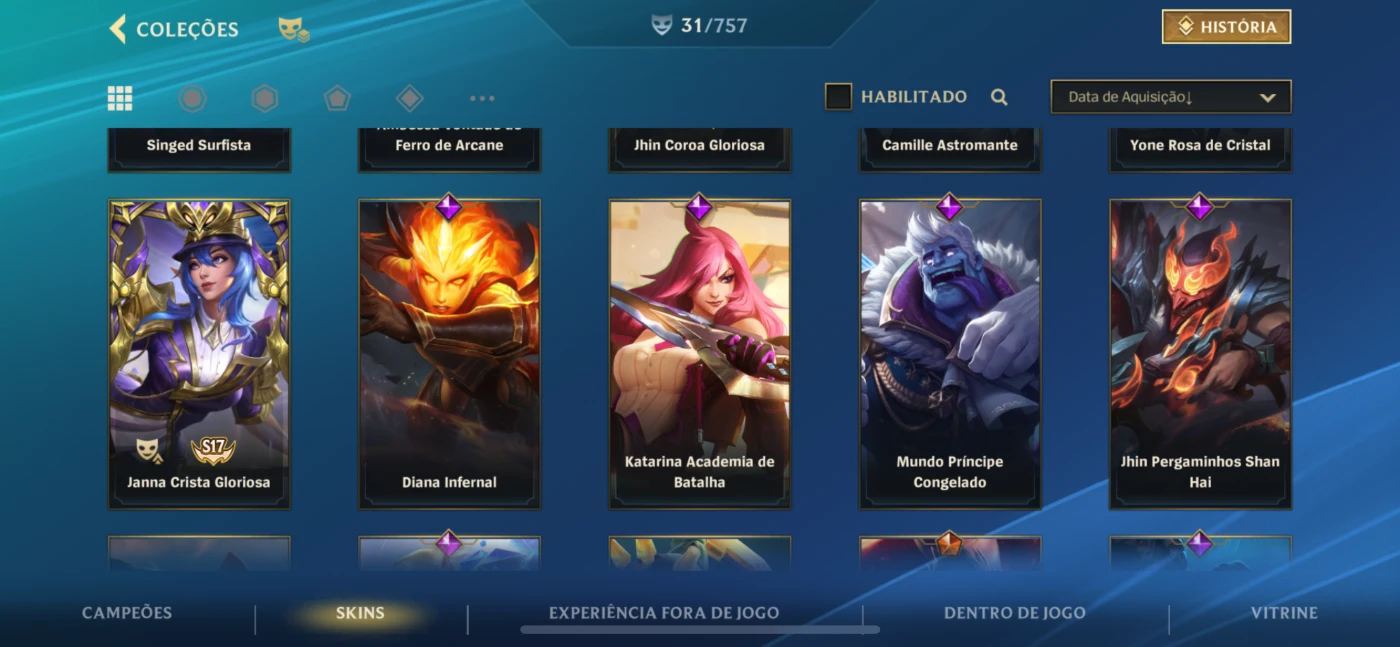Select the Mundo Príncipe Congelado skin
The height and width of the screenshot is (647, 1400).
[x=950, y=354]
